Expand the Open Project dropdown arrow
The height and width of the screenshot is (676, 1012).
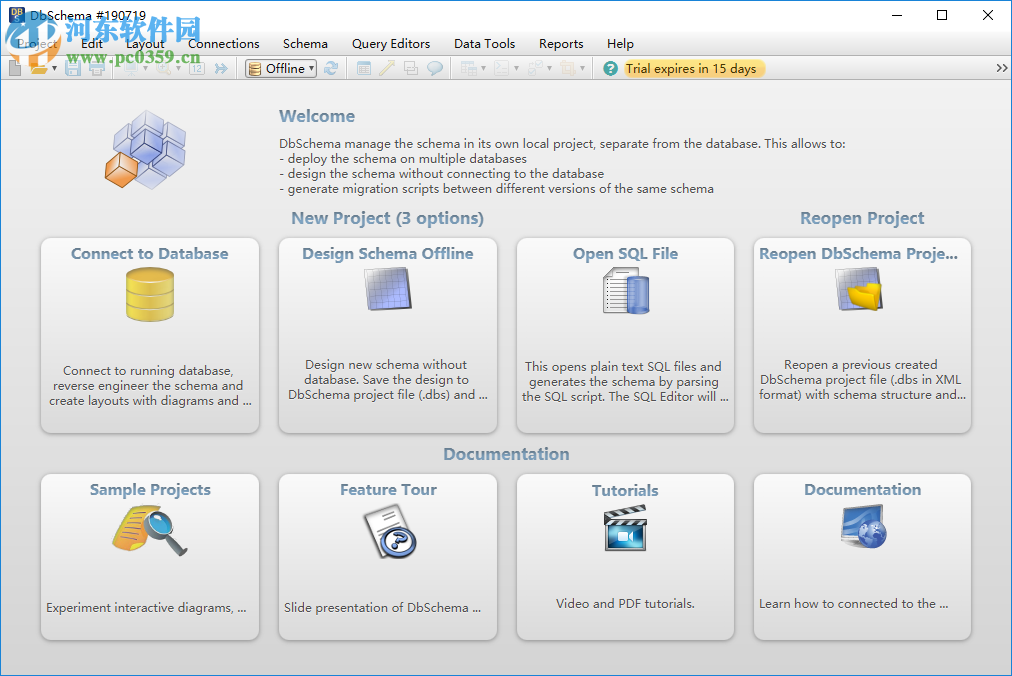coord(54,68)
